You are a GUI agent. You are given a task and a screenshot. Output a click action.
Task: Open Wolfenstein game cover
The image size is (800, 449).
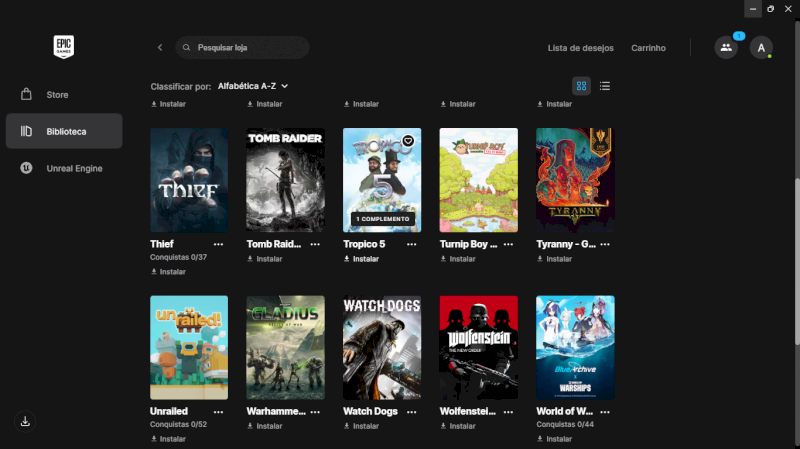[x=479, y=347]
